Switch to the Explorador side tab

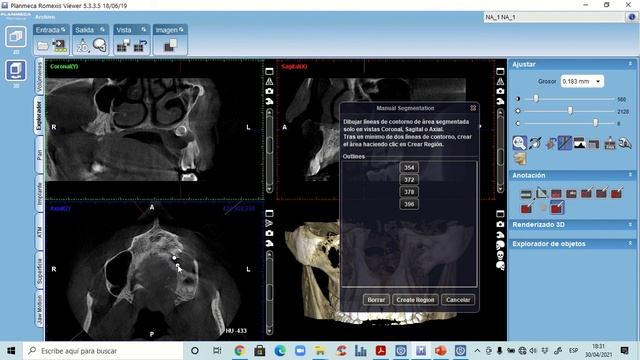(x=39, y=116)
